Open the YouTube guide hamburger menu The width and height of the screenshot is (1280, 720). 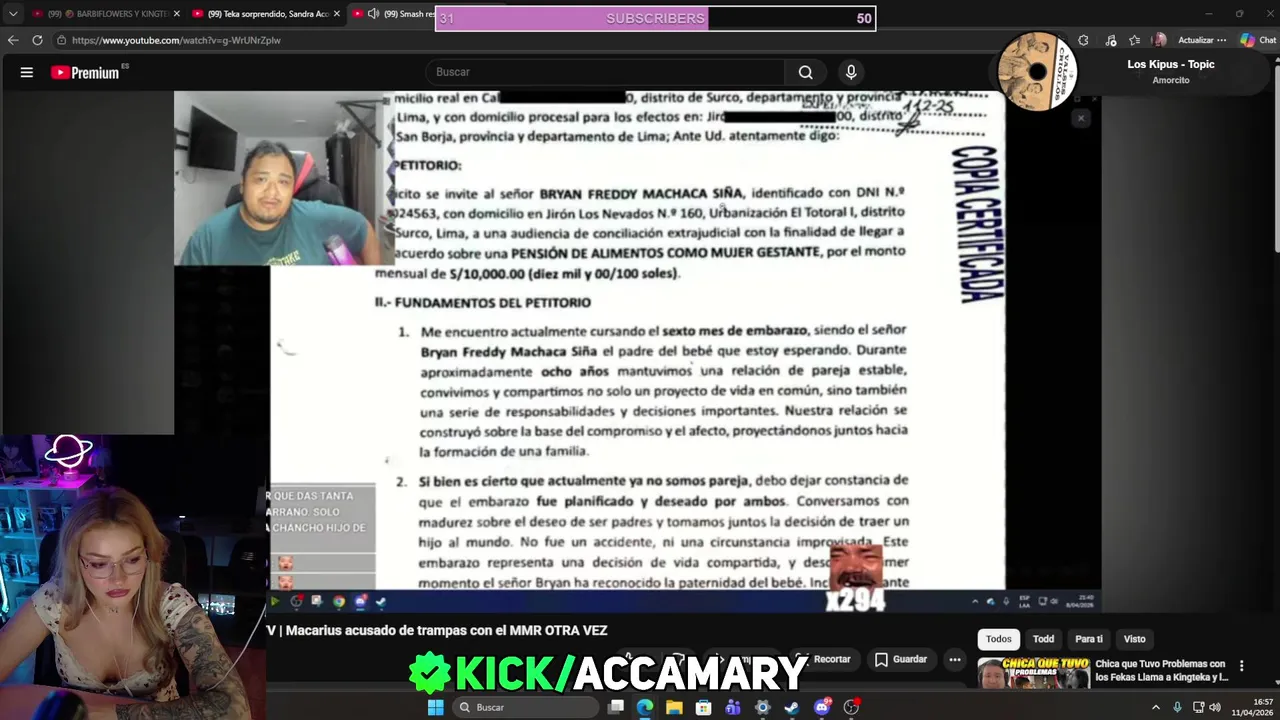[x=27, y=72]
